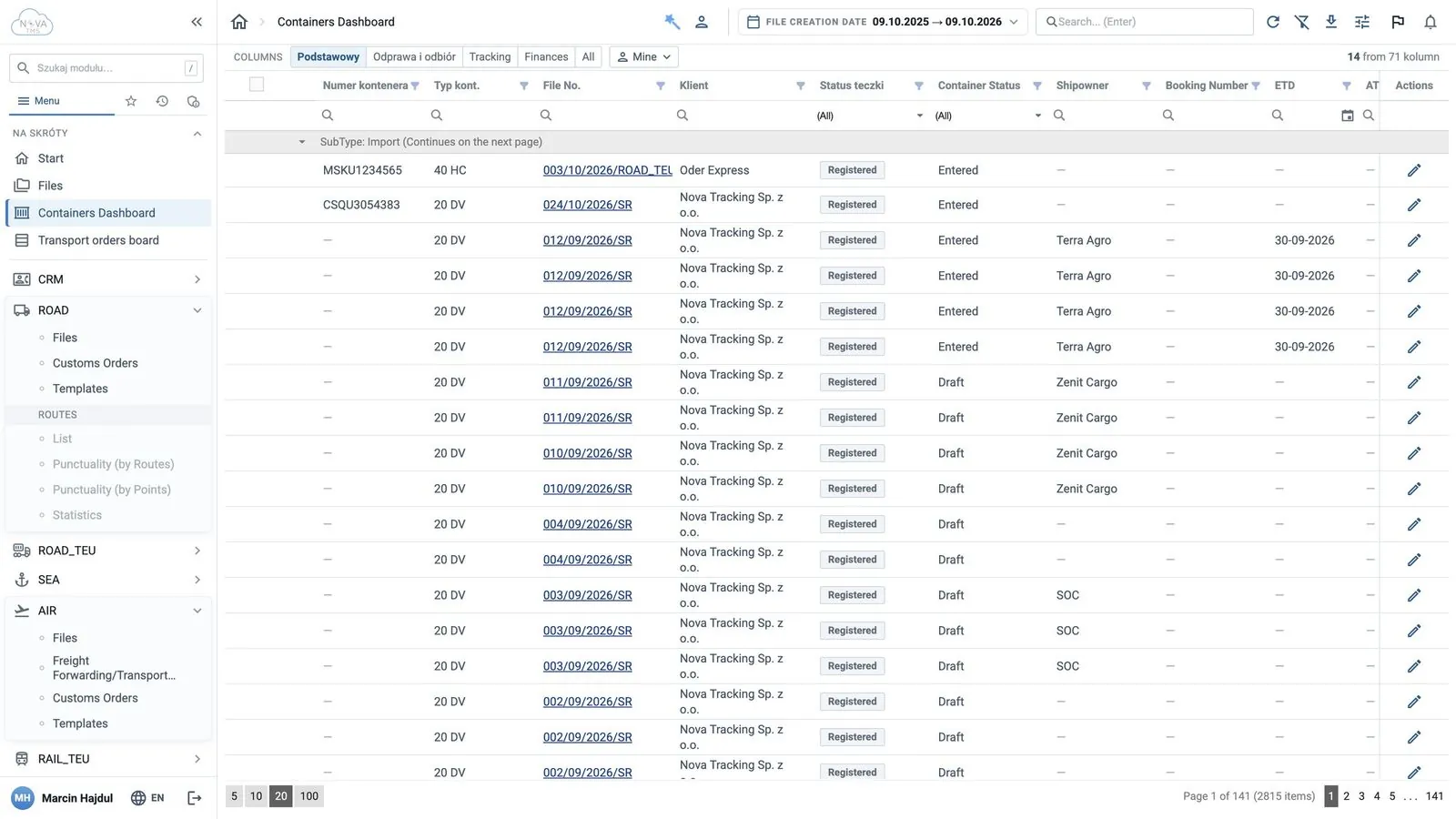Click the refresh icon in top toolbar
Image resolution: width=1456 pixels, height=819 pixels.
click(x=1273, y=22)
